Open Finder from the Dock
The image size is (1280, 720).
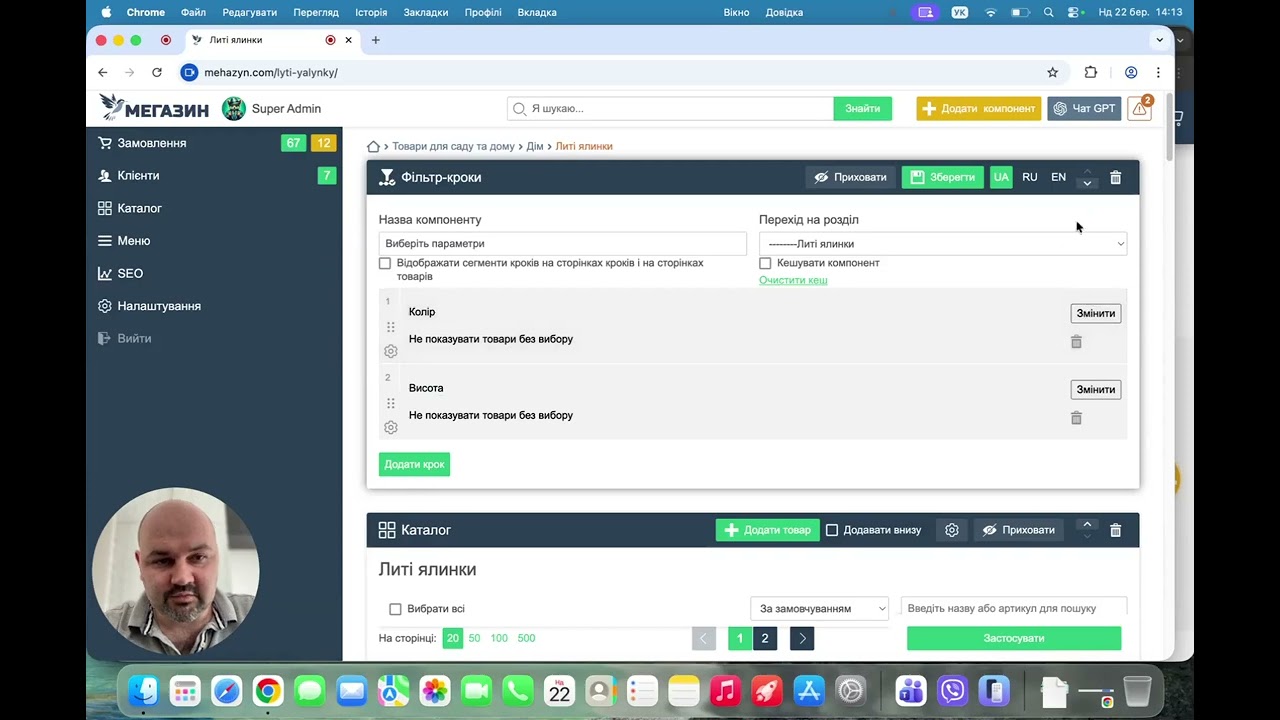[x=143, y=691]
